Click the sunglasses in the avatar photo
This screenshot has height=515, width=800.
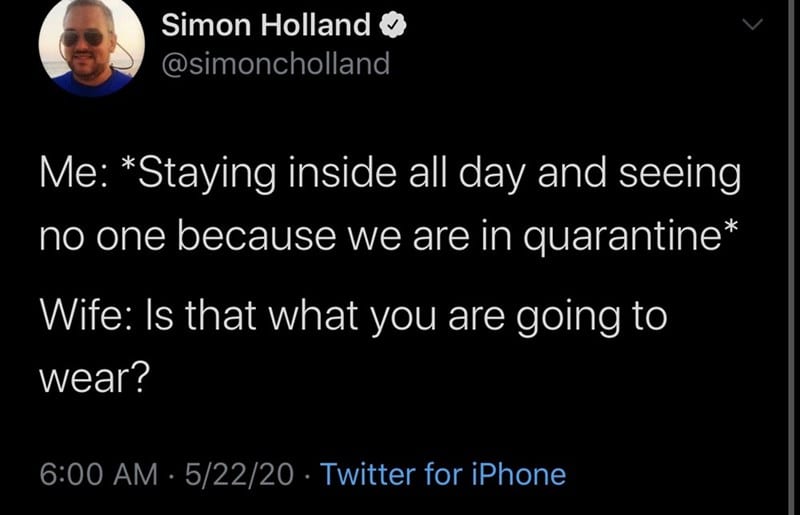(82, 37)
